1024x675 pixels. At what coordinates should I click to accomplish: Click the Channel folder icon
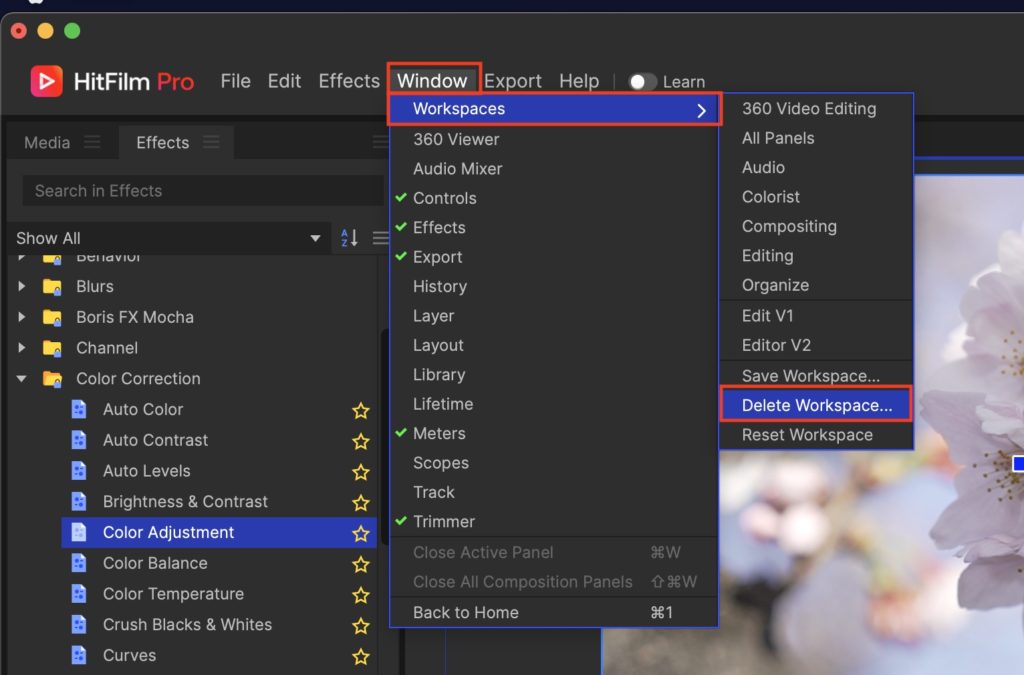click(x=52, y=347)
